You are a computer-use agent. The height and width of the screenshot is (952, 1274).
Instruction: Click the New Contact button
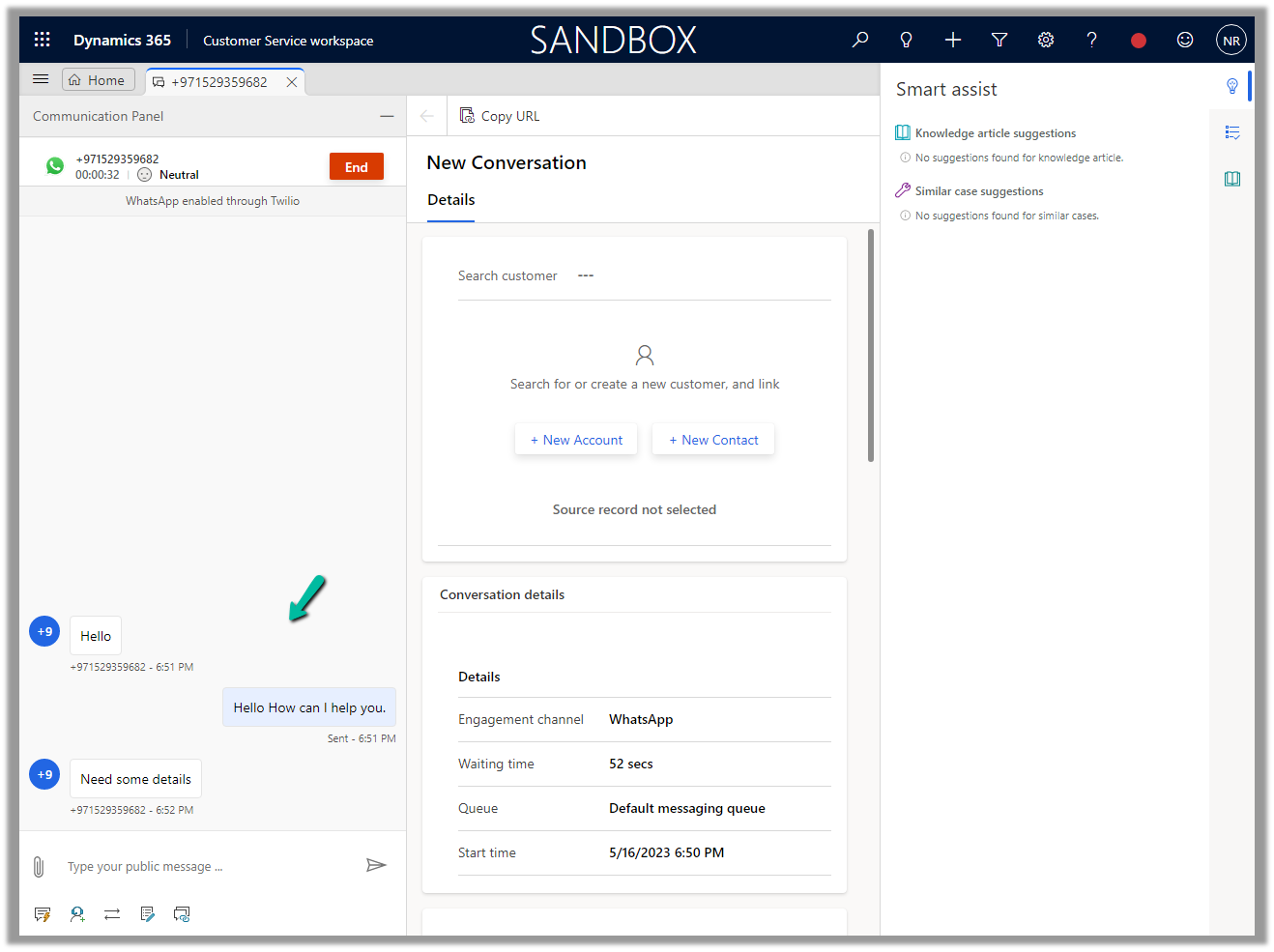pyautogui.click(x=713, y=440)
